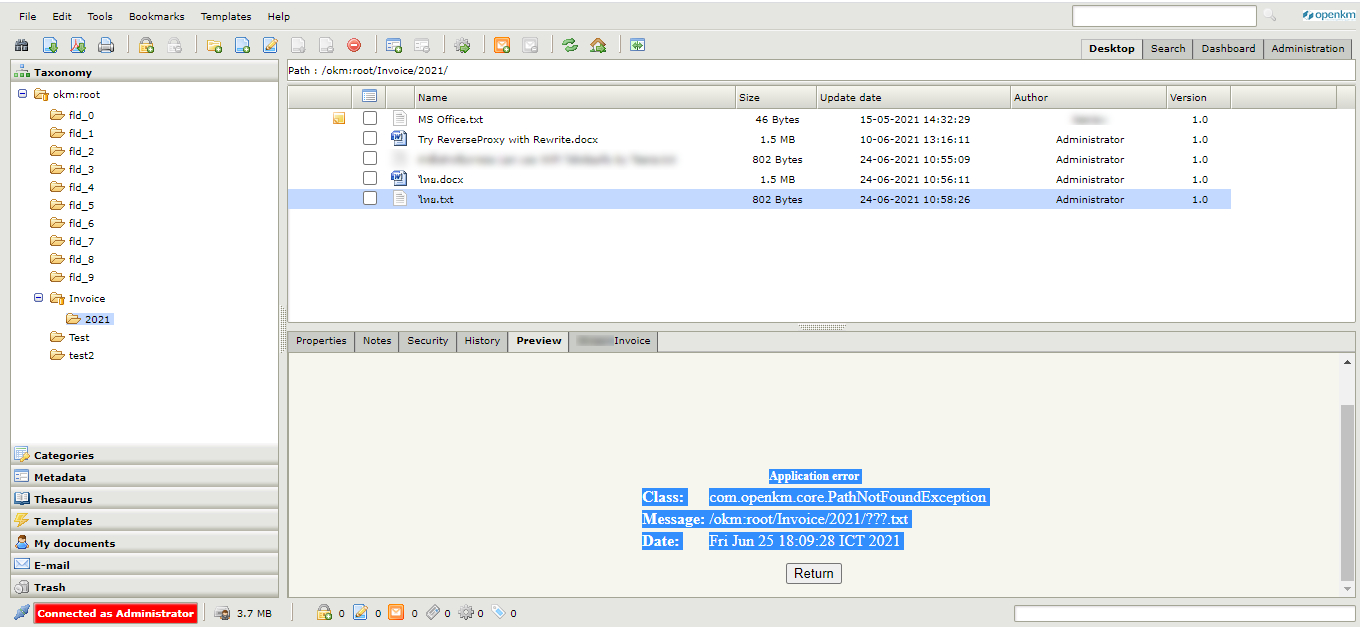Switch to the History tab
The image size is (1360, 627).
(x=482, y=341)
